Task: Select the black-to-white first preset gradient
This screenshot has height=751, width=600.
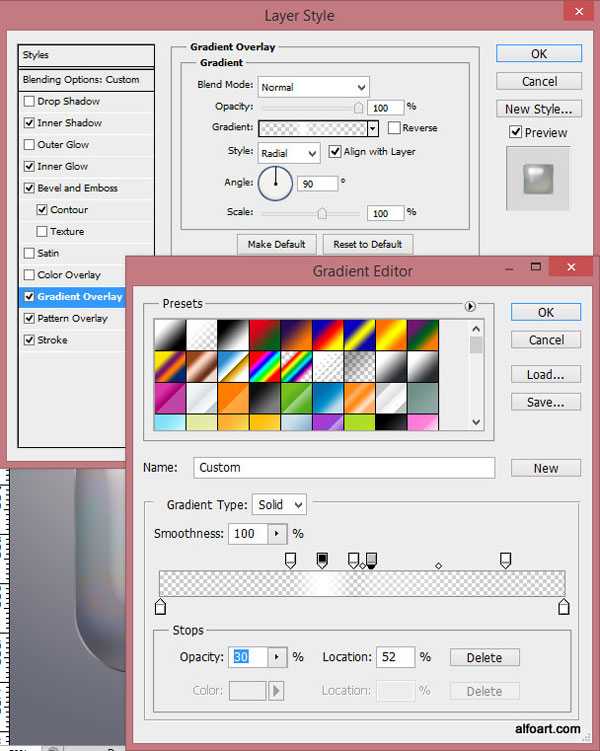Action: point(170,335)
